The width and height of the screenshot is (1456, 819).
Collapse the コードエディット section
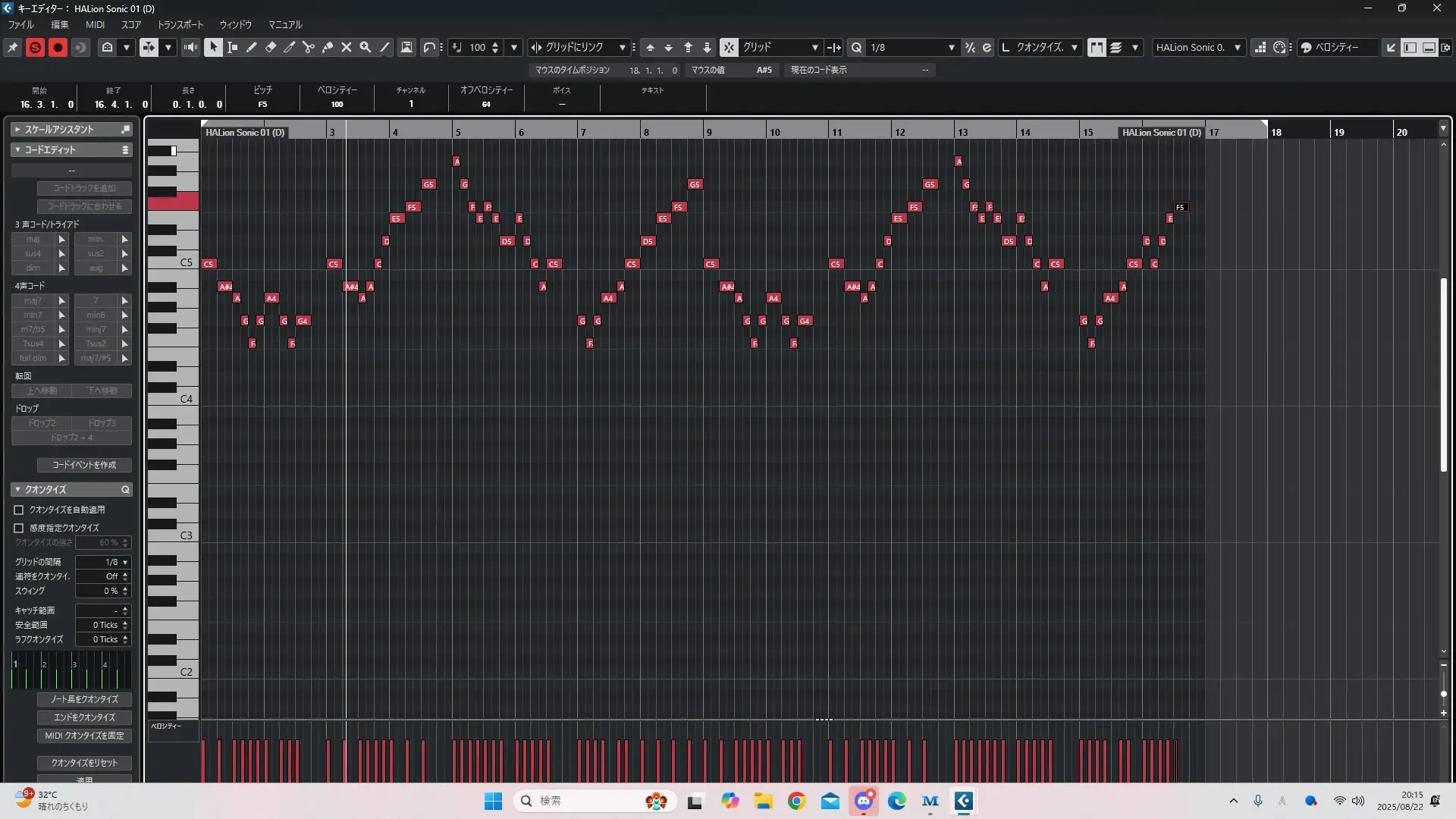coord(17,150)
